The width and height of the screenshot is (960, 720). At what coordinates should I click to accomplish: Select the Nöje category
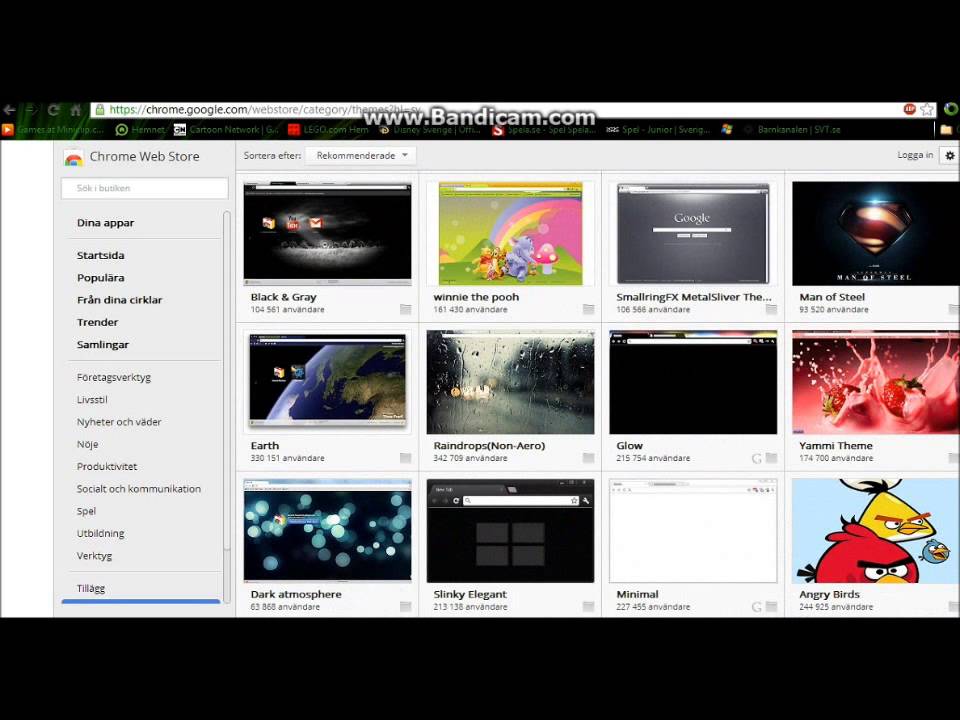coord(88,444)
